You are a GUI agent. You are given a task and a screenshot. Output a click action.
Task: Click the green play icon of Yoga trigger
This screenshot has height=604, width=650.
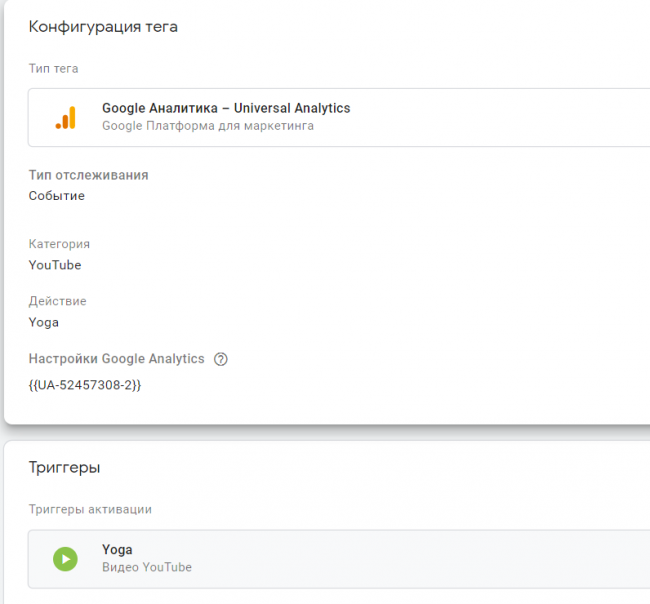(65, 559)
